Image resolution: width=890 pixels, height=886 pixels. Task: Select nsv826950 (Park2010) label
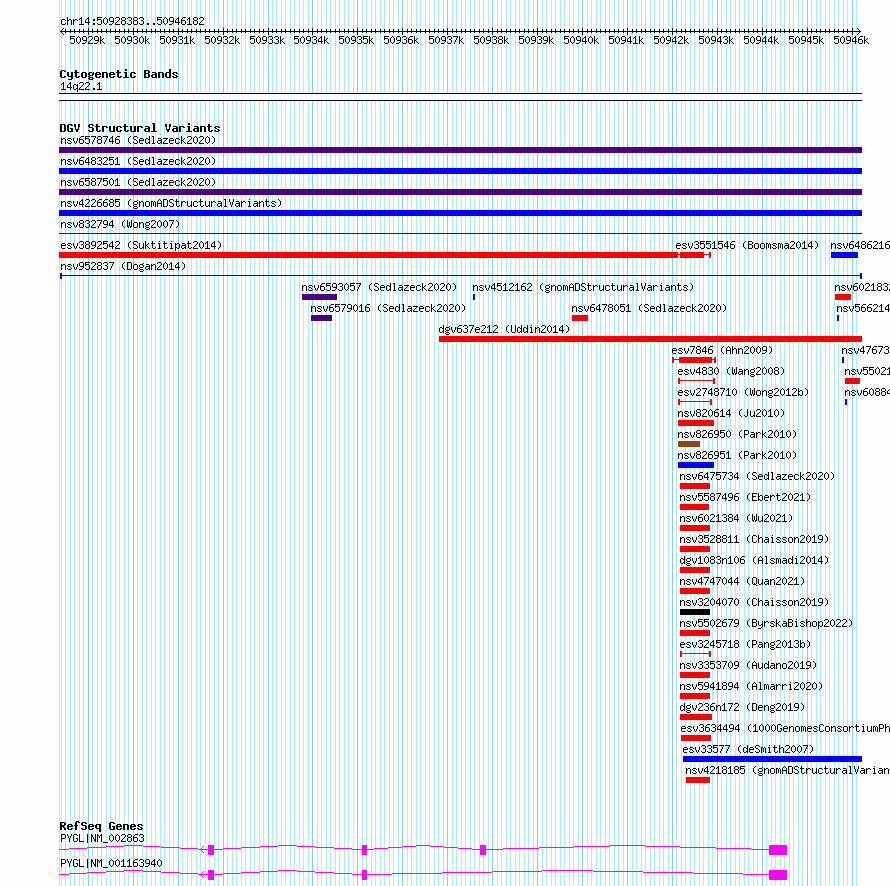click(737, 434)
